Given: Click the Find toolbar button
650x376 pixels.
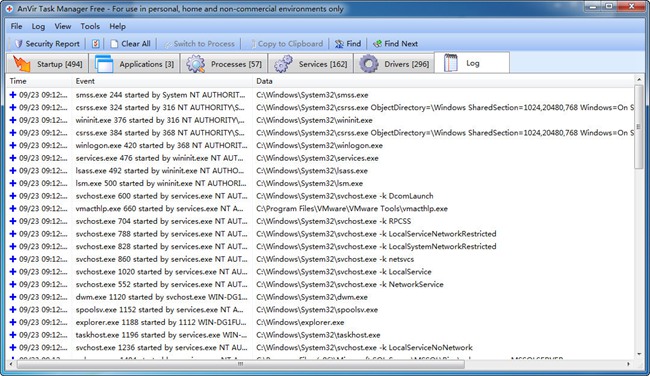Looking at the screenshot, I should (348, 44).
